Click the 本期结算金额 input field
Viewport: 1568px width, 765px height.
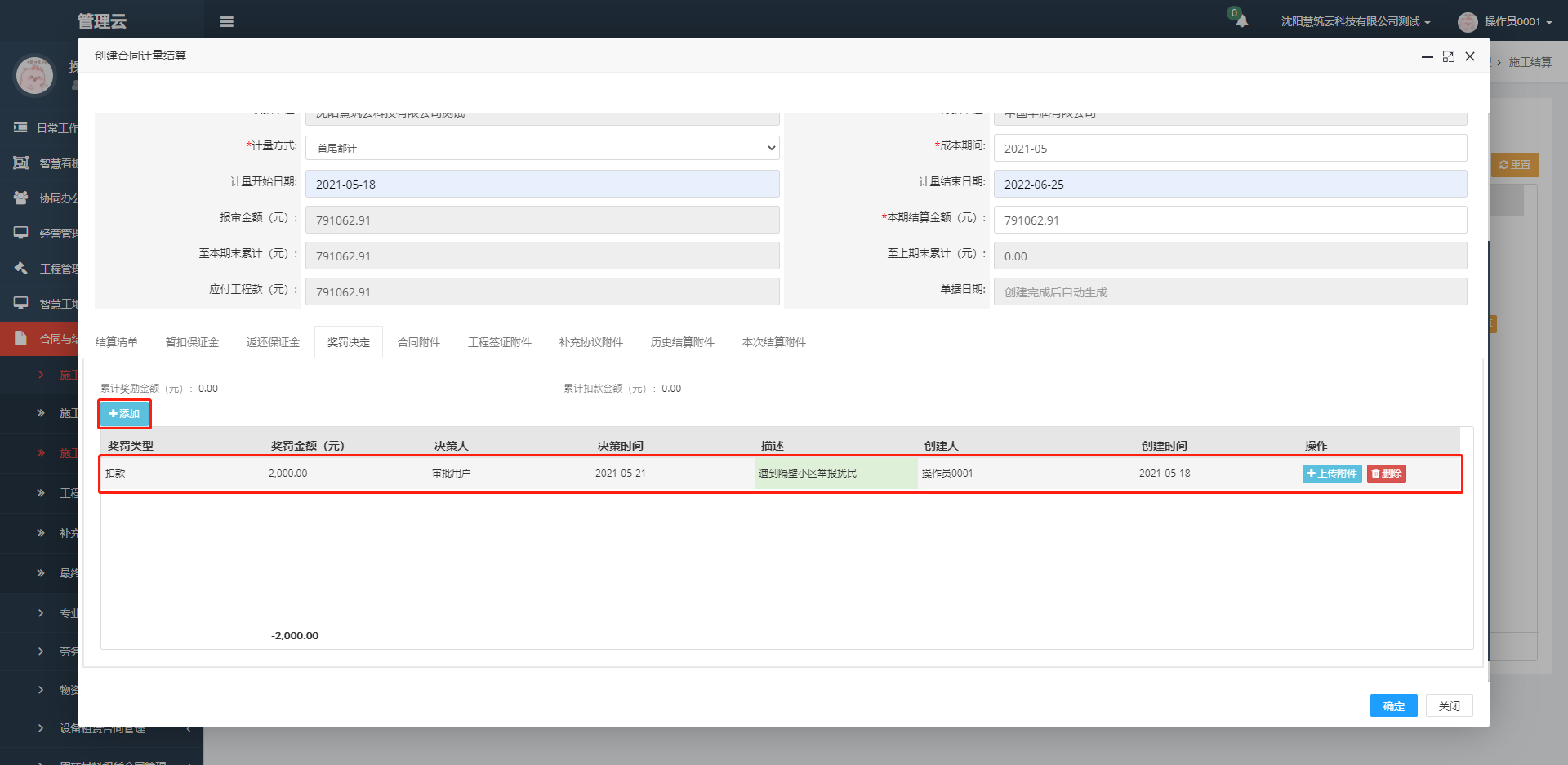coord(1230,220)
